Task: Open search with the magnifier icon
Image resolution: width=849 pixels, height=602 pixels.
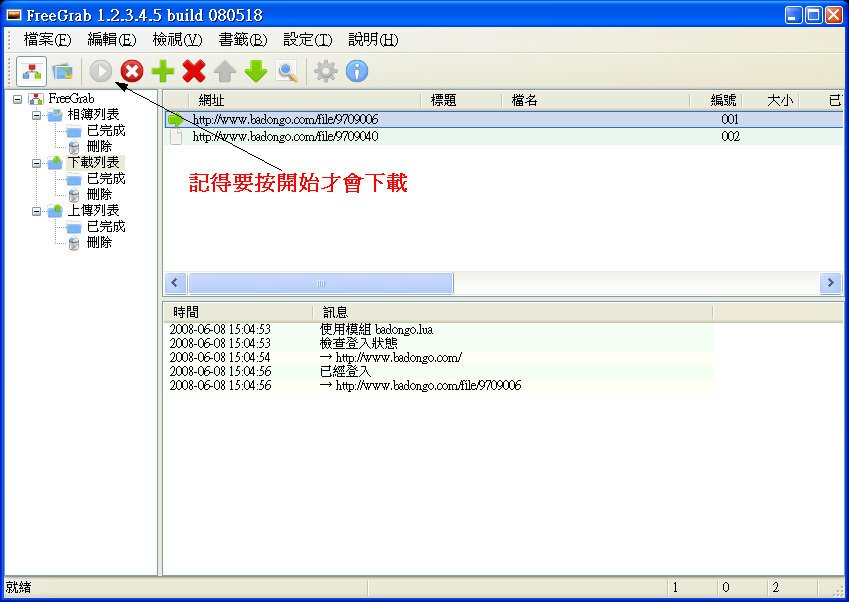Action: tap(287, 71)
